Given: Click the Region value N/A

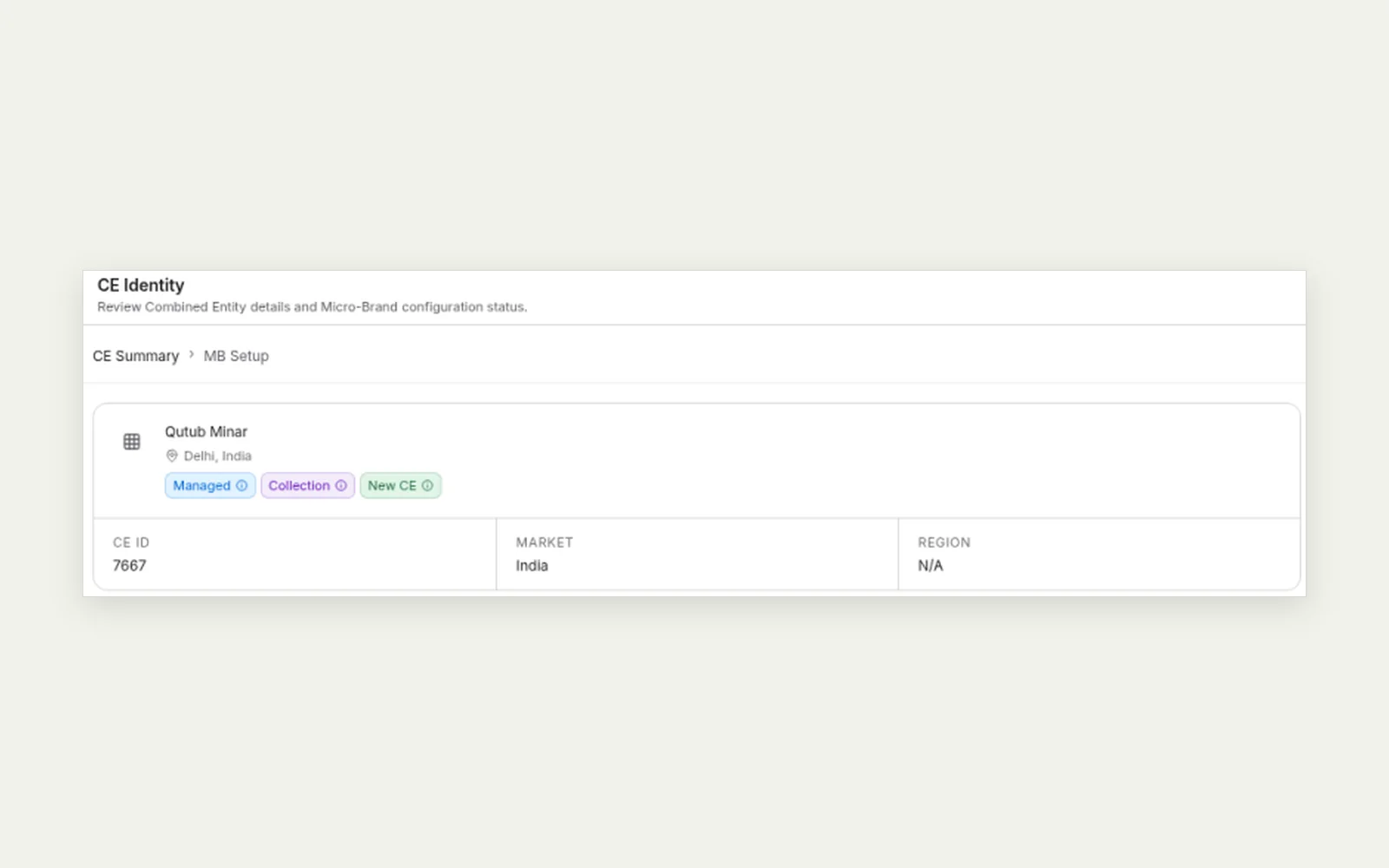Looking at the screenshot, I should [930, 565].
